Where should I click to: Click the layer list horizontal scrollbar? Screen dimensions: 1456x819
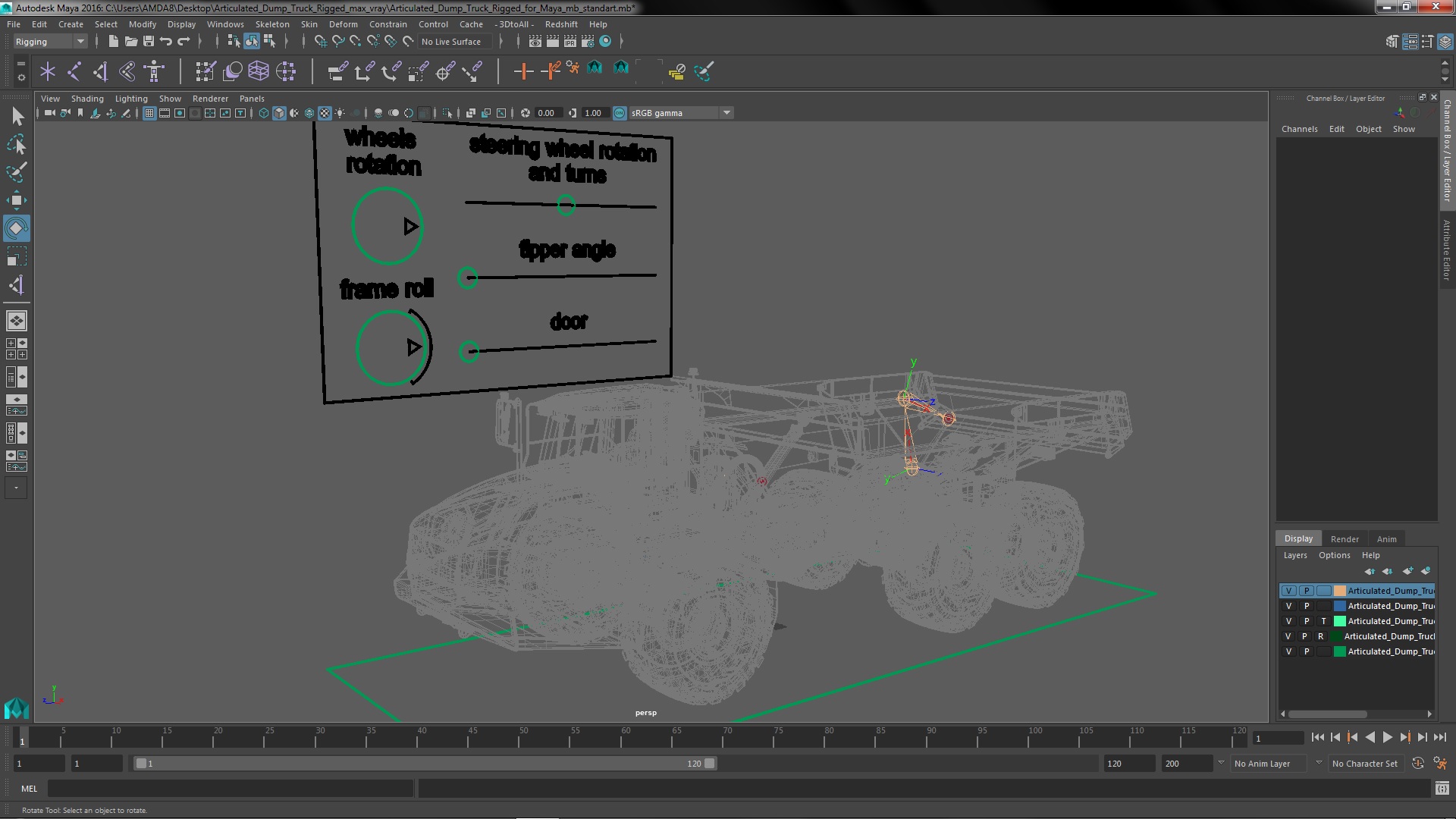1327,714
